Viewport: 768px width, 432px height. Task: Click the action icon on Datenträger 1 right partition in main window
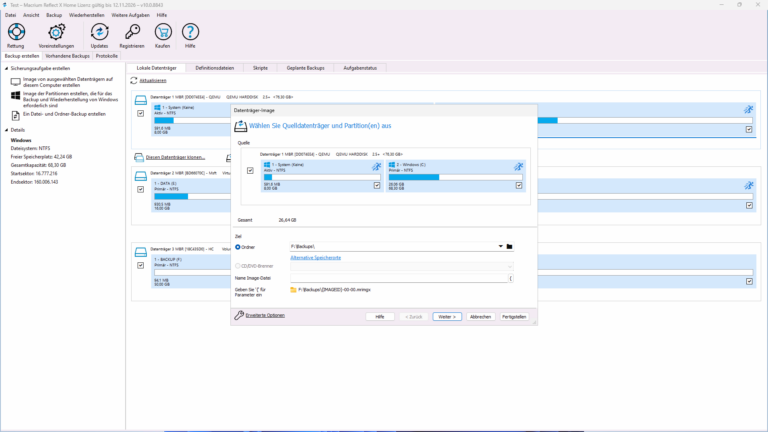748,109
